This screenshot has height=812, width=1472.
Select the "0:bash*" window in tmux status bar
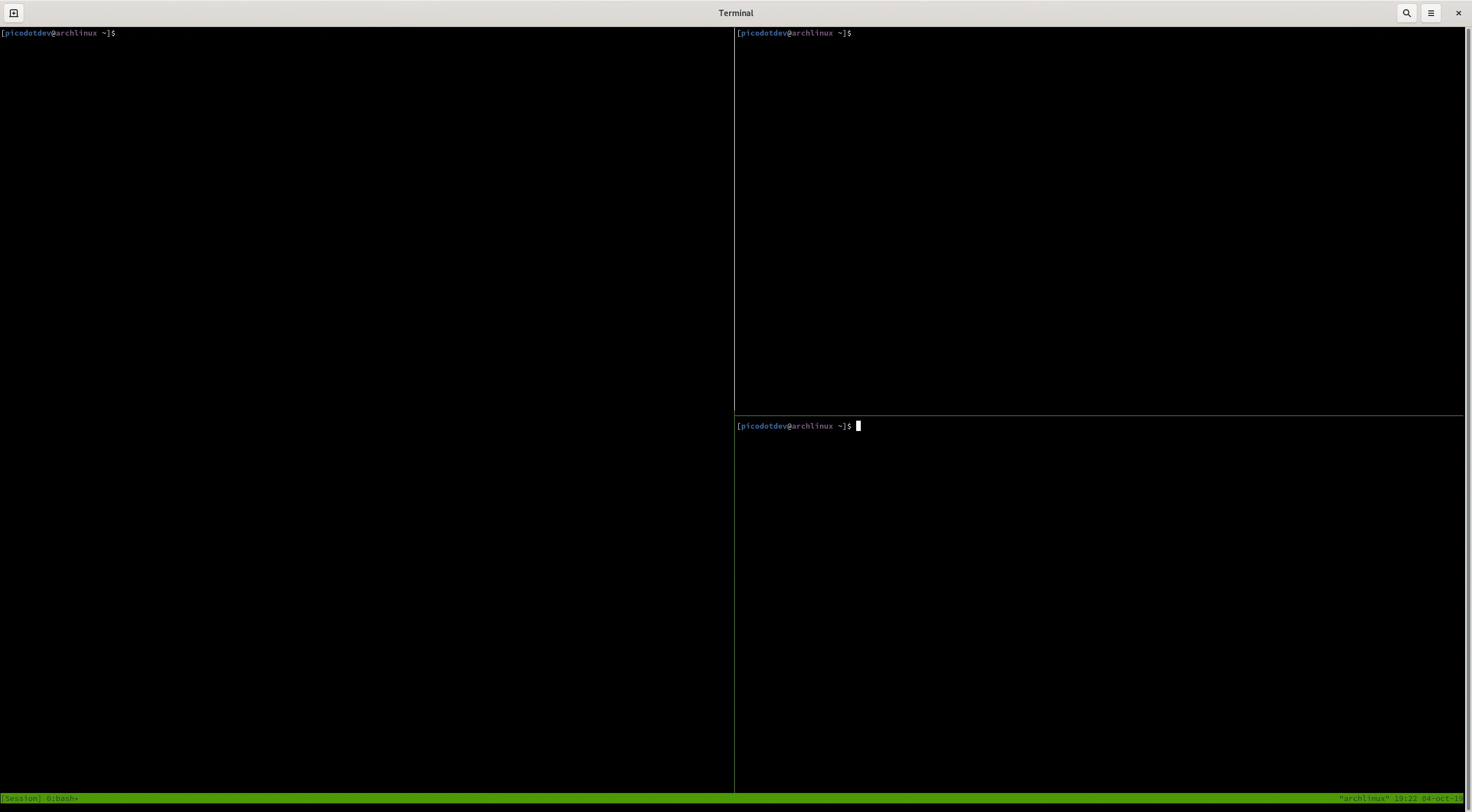coord(62,798)
